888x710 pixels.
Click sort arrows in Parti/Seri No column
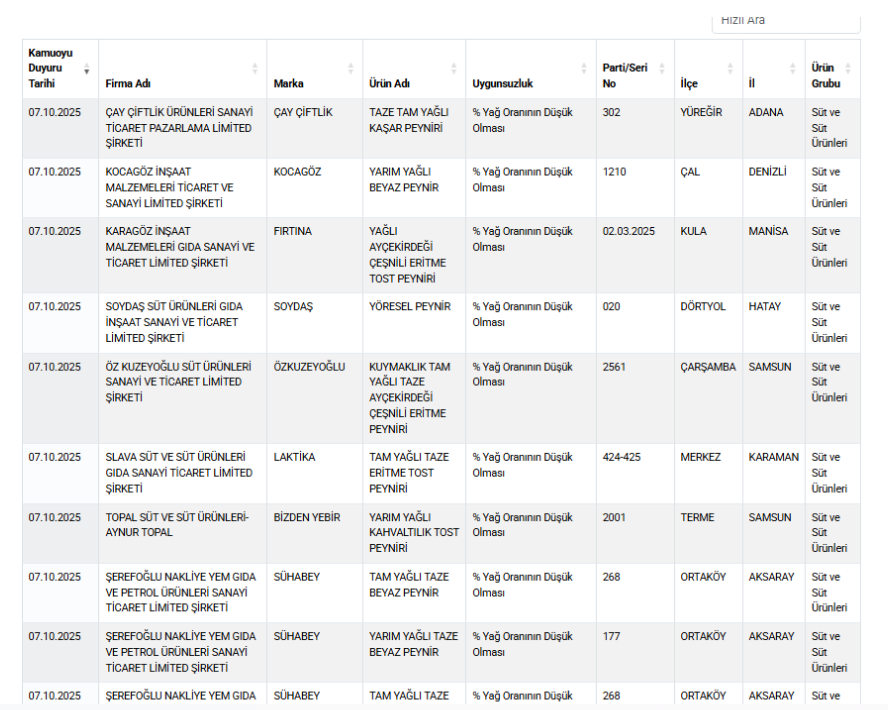pos(663,69)
